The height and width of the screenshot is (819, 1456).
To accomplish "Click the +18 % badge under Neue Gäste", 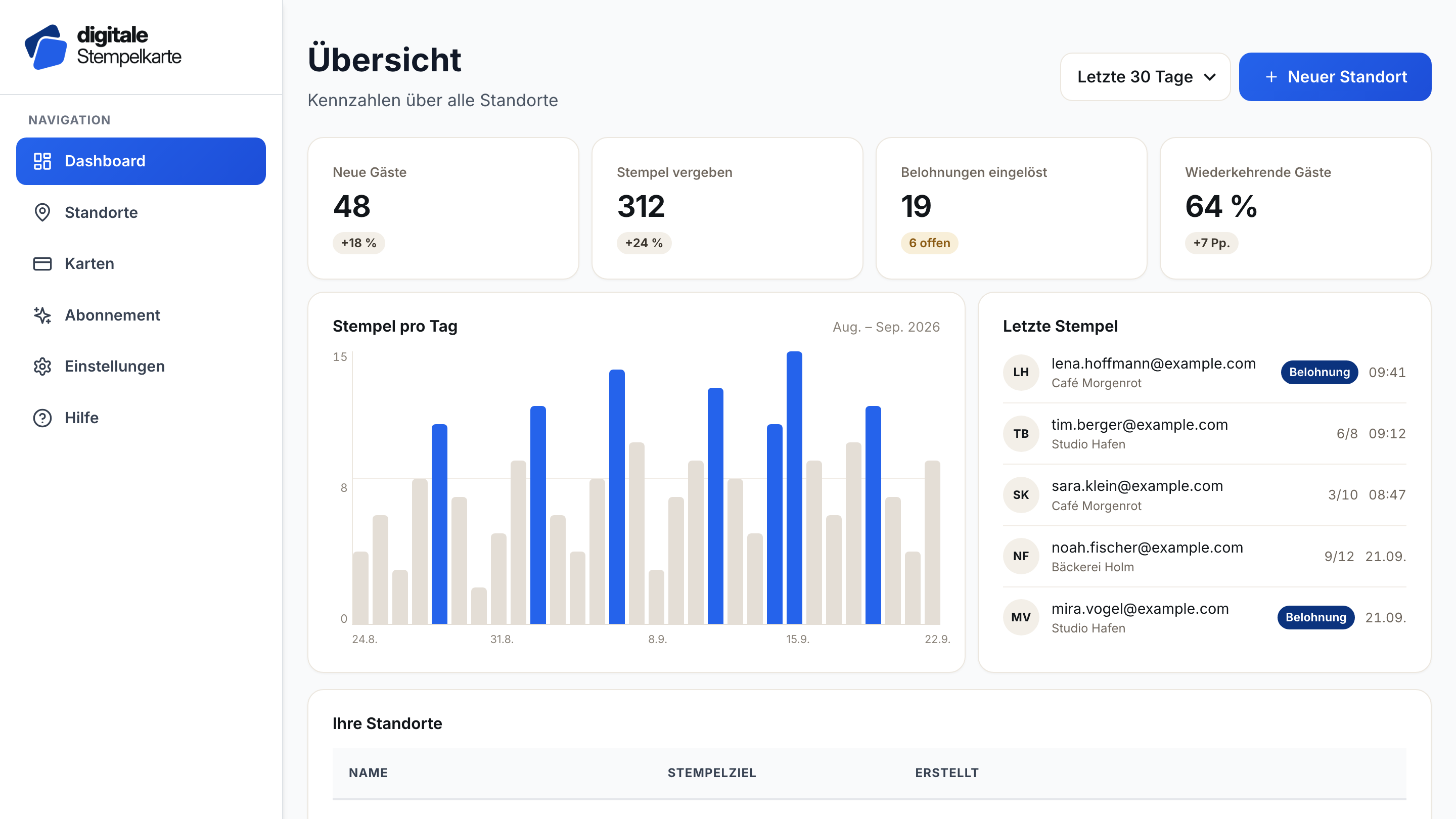I will 358,243.
